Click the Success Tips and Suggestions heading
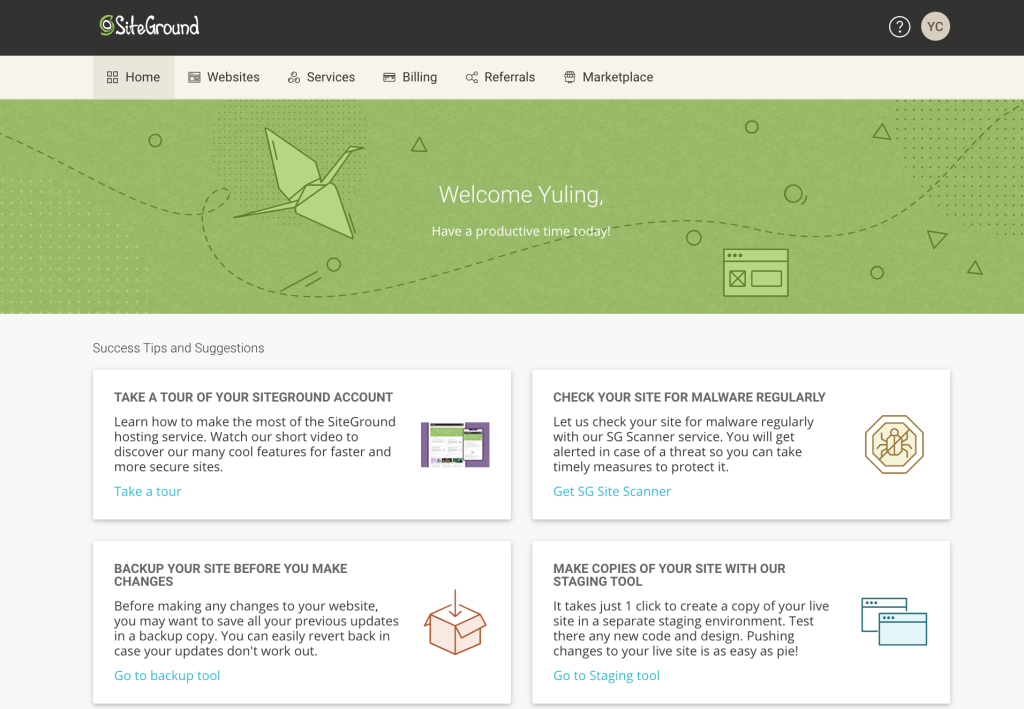 [178, 348]
